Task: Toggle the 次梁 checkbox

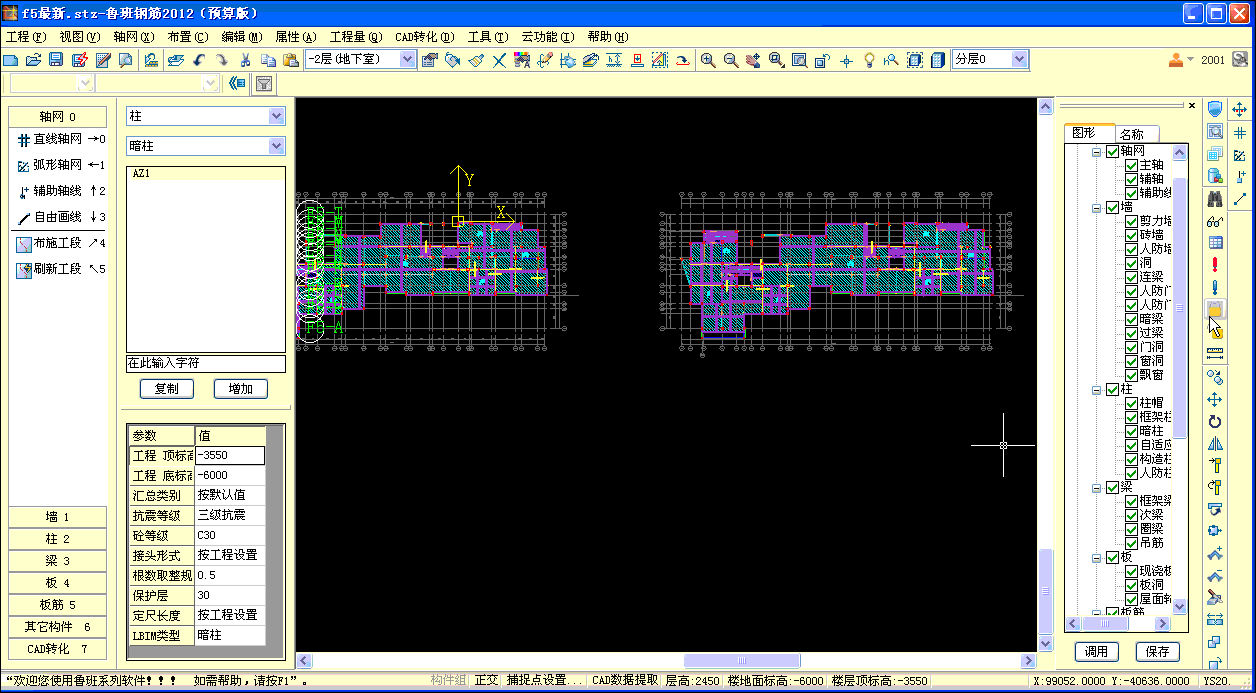Action: (1132, 515)
